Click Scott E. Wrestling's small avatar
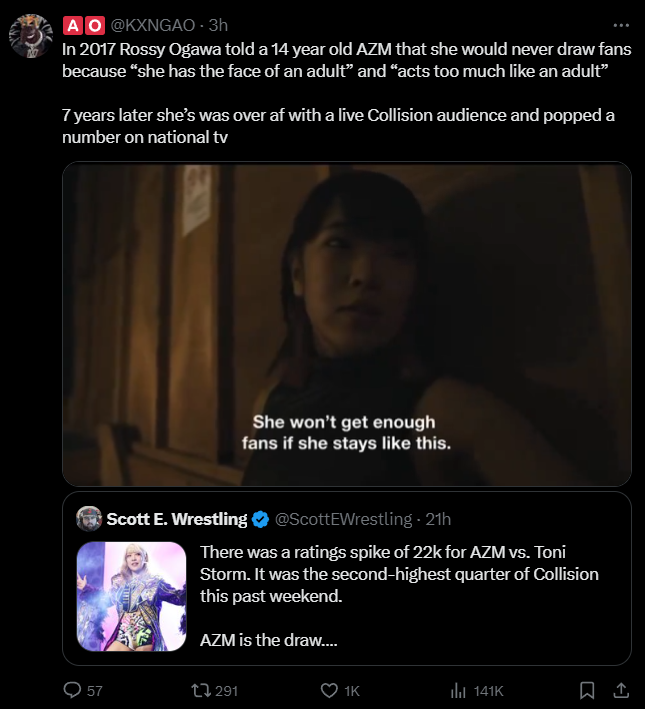The height and width of the screenshot is (709, 645). pyautogui.click(x=89, y=519)
